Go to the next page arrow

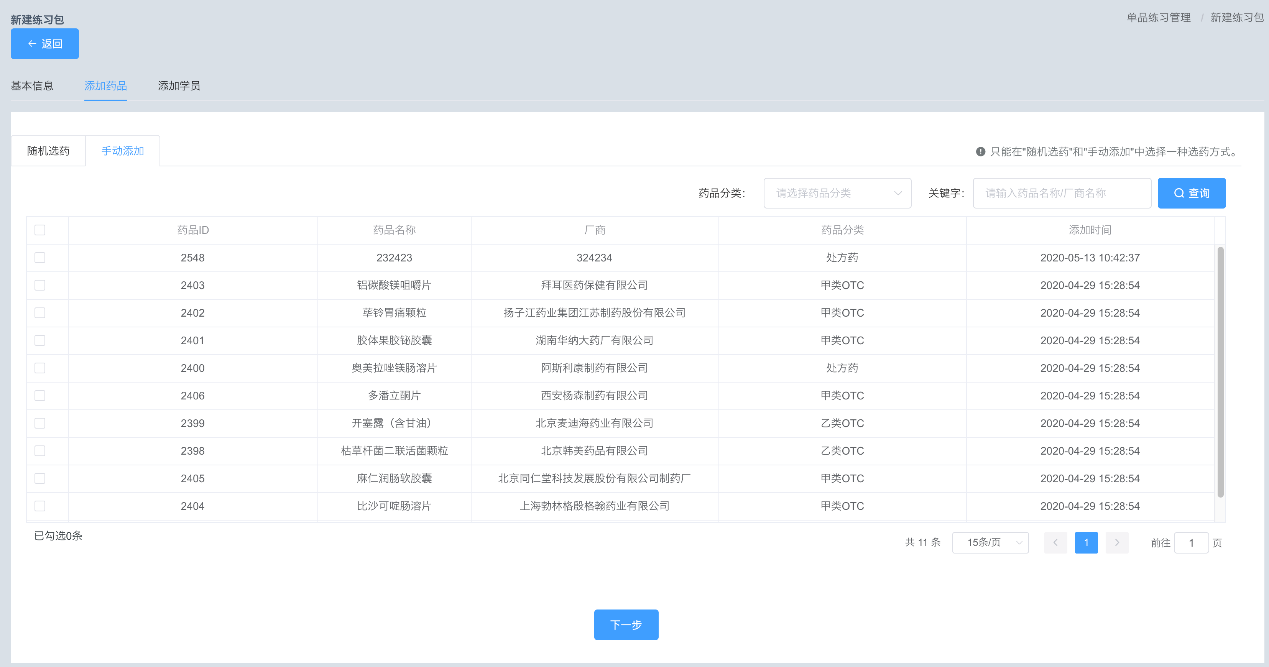click(x=1117, y=543)
